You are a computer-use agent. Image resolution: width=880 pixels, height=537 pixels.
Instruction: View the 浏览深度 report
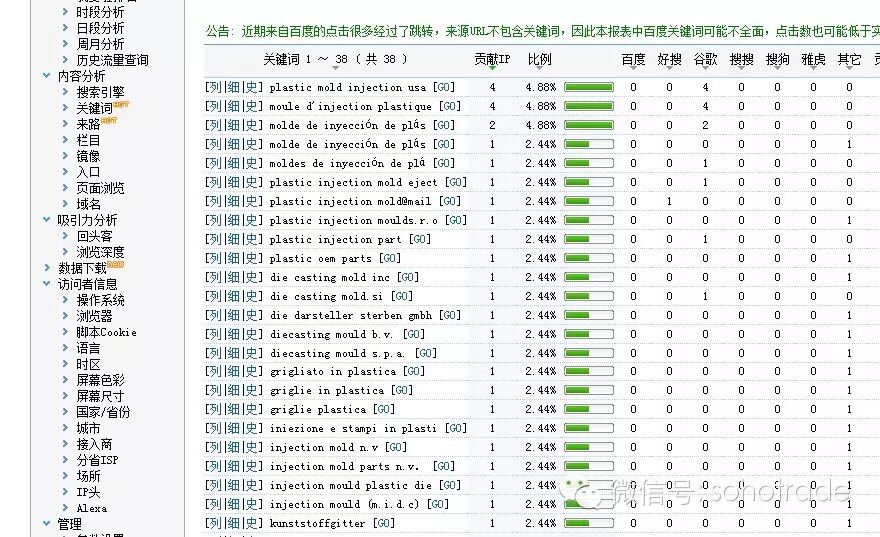pyautogui.click(x=100, y=252)
